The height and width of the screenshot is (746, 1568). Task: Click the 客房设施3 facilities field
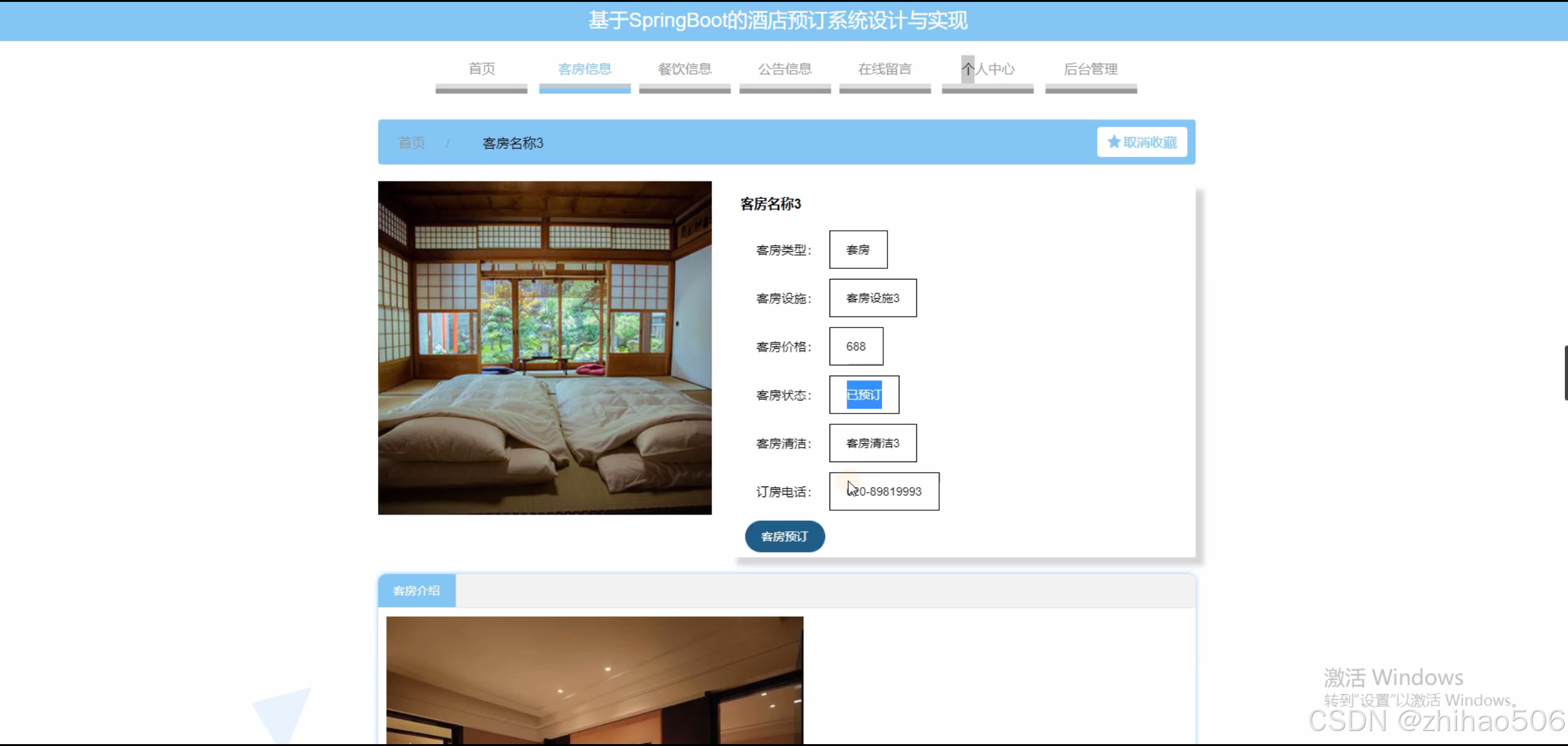tap(873, 298)
